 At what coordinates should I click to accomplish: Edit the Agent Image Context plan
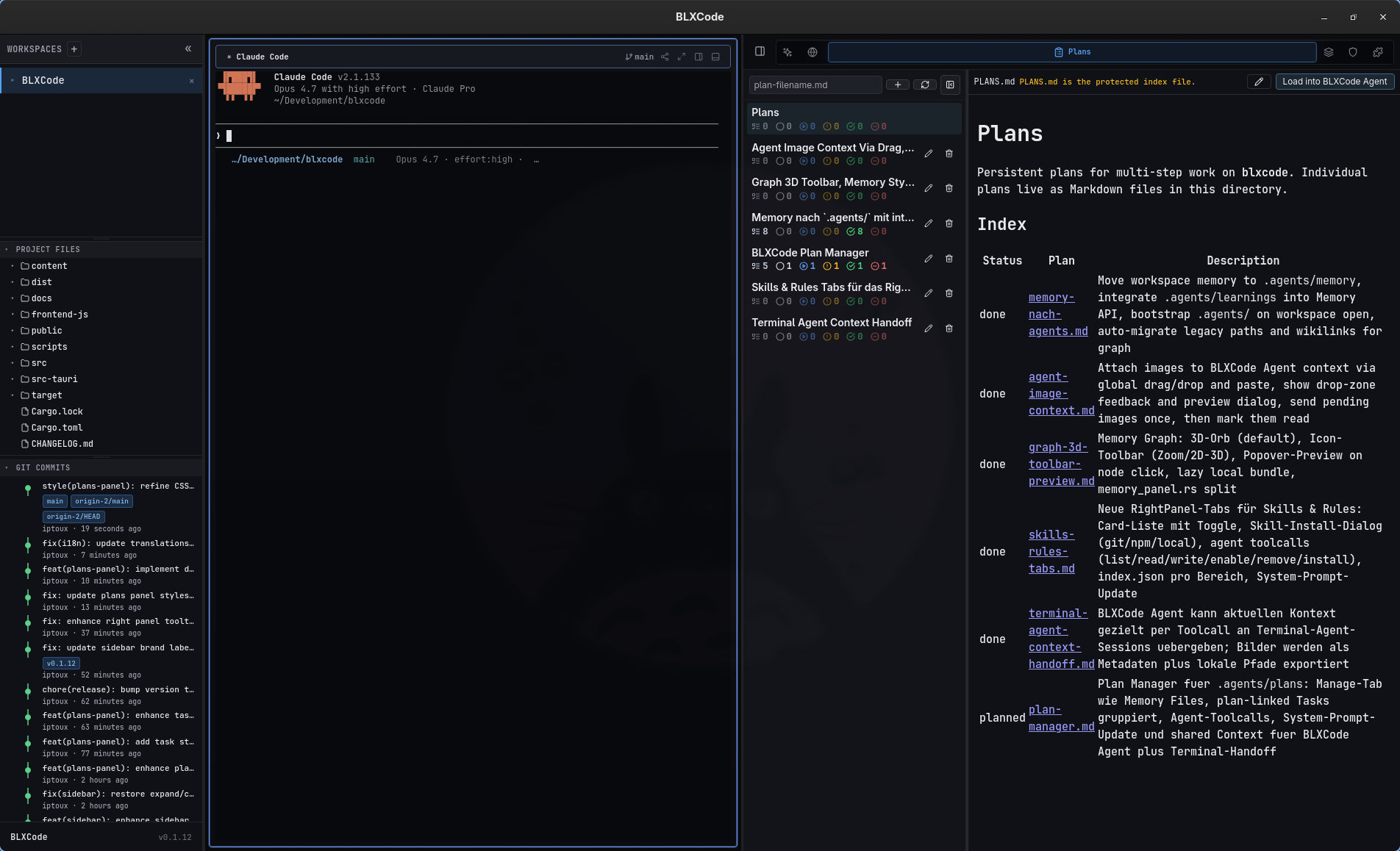pos(929,154)
